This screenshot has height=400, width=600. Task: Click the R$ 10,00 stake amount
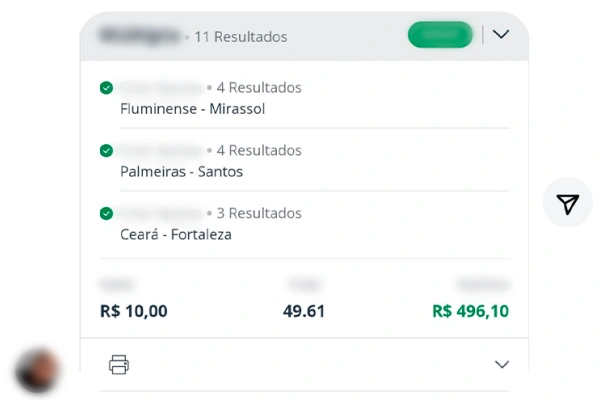click(134, 311)
